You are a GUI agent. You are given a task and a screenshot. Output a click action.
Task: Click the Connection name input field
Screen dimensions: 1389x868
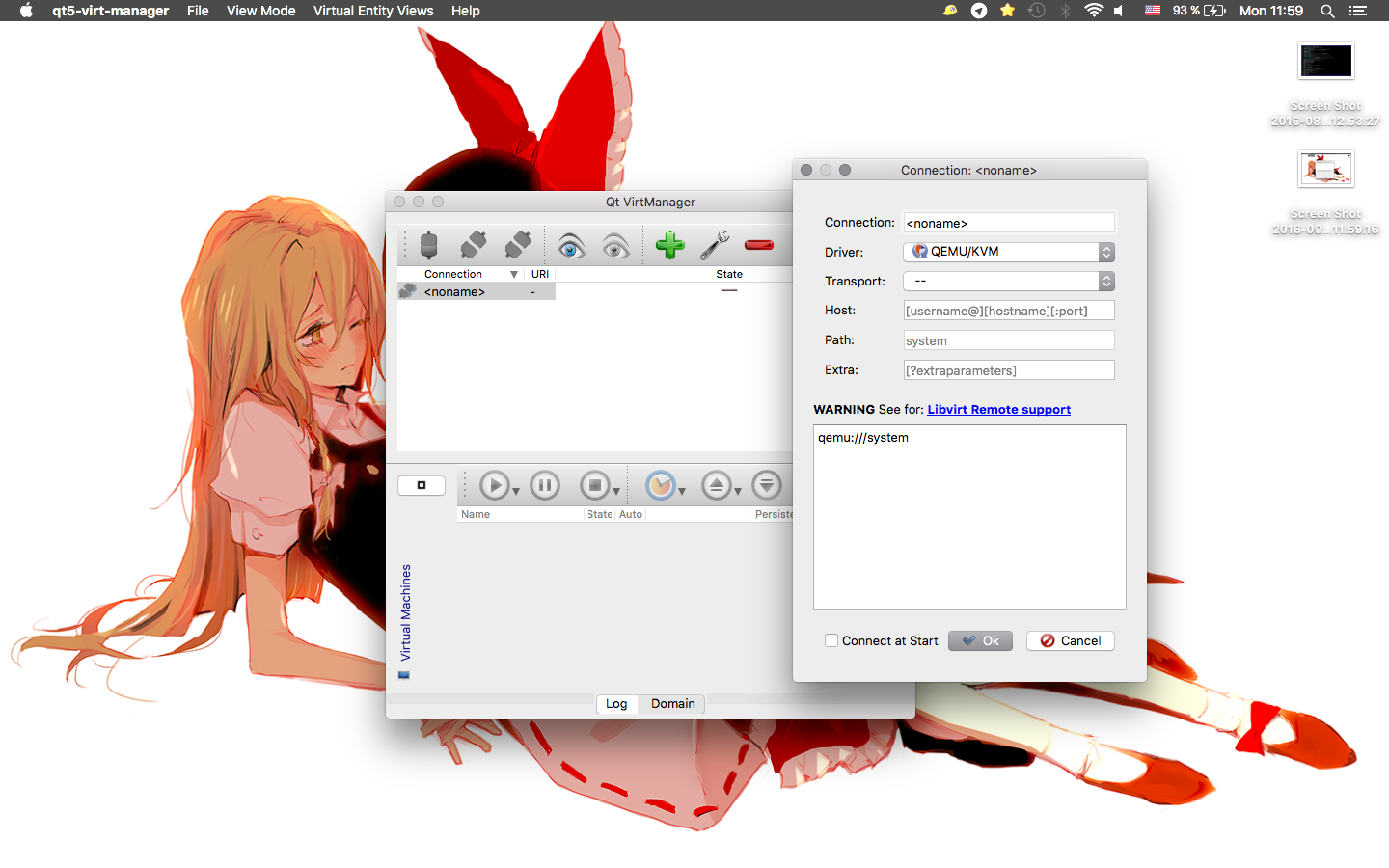tap(1009, 223)
